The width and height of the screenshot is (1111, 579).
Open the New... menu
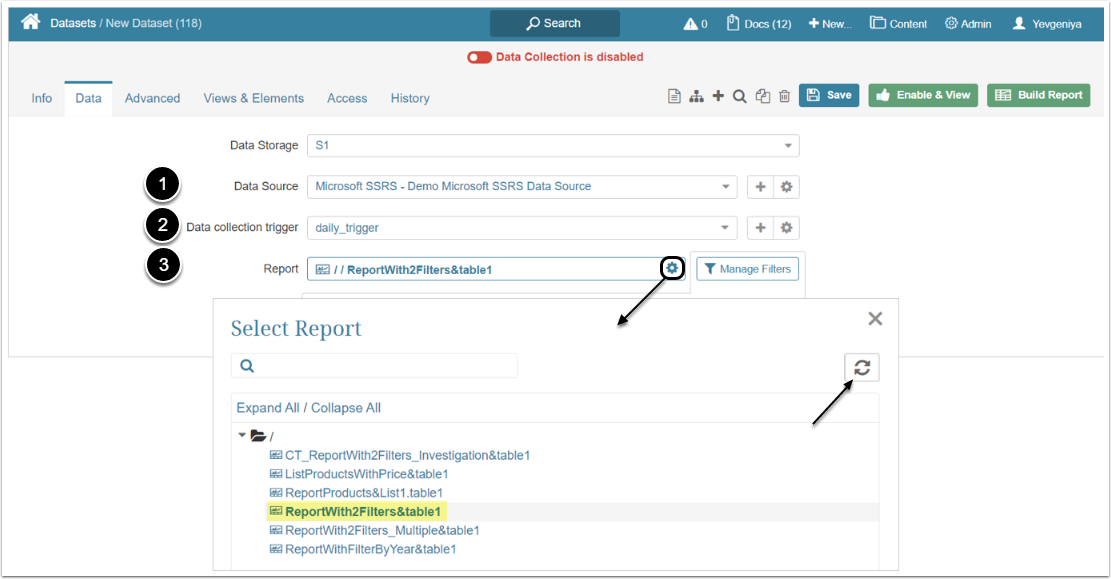pyautogui.click(x=830, y=23)
